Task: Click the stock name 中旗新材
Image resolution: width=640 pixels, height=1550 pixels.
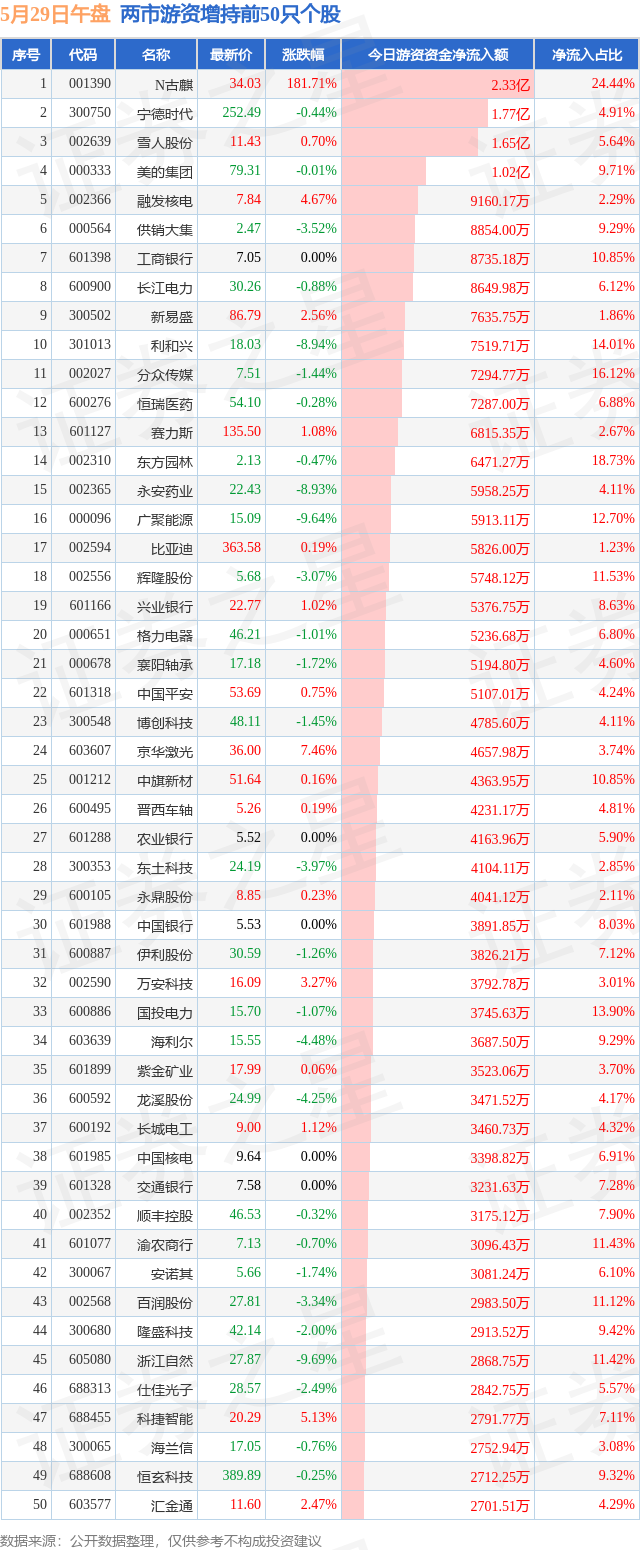Action: click(x=165, y=781)
